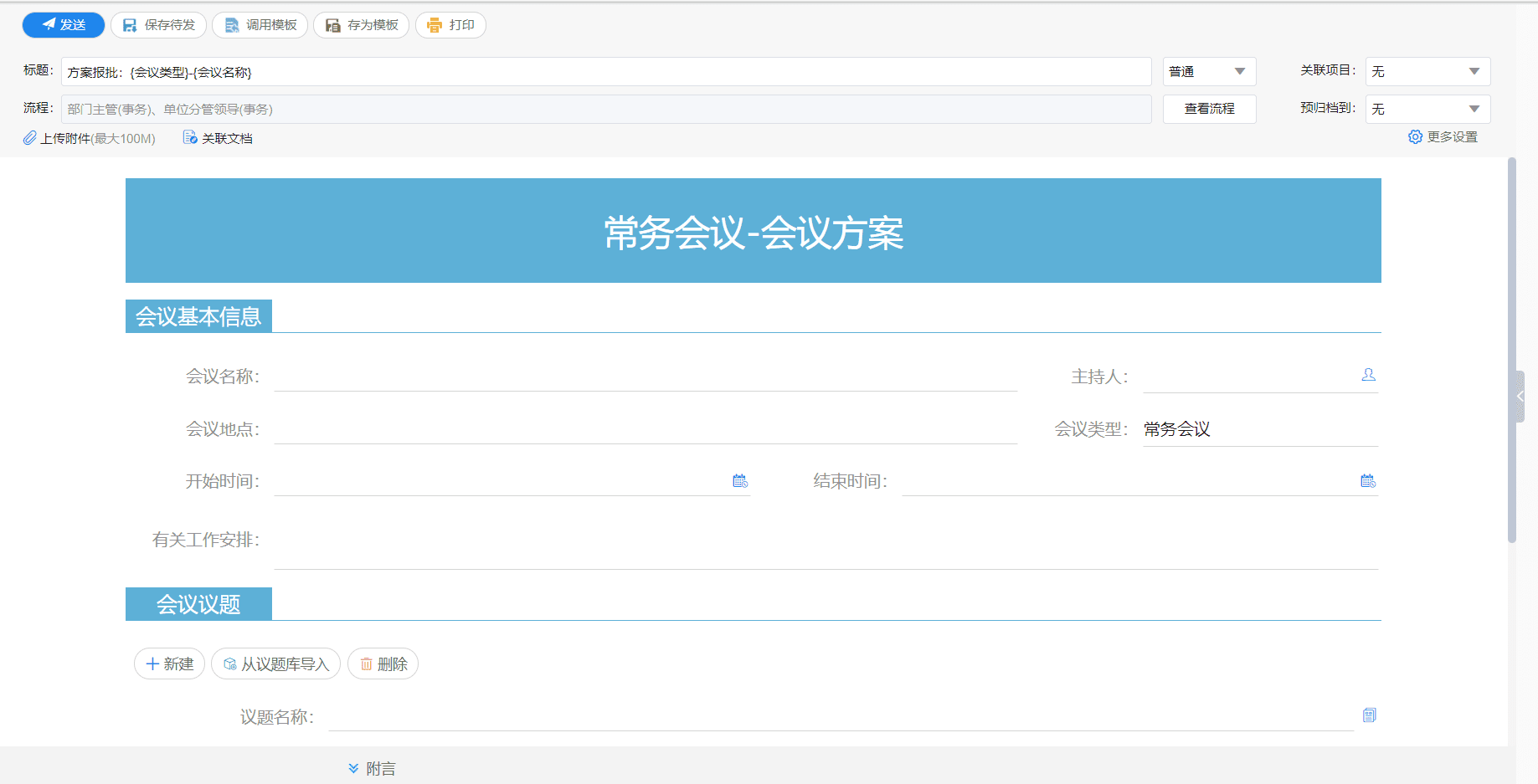Image resolution: width=1538 pixels, height=784 pixels.
Task: Open the 开始时间 calendar icon
Action: 740,481
